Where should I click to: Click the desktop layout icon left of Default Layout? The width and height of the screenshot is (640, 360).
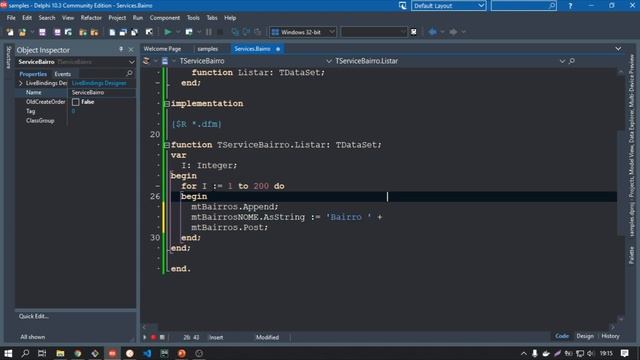click(402, 6)
